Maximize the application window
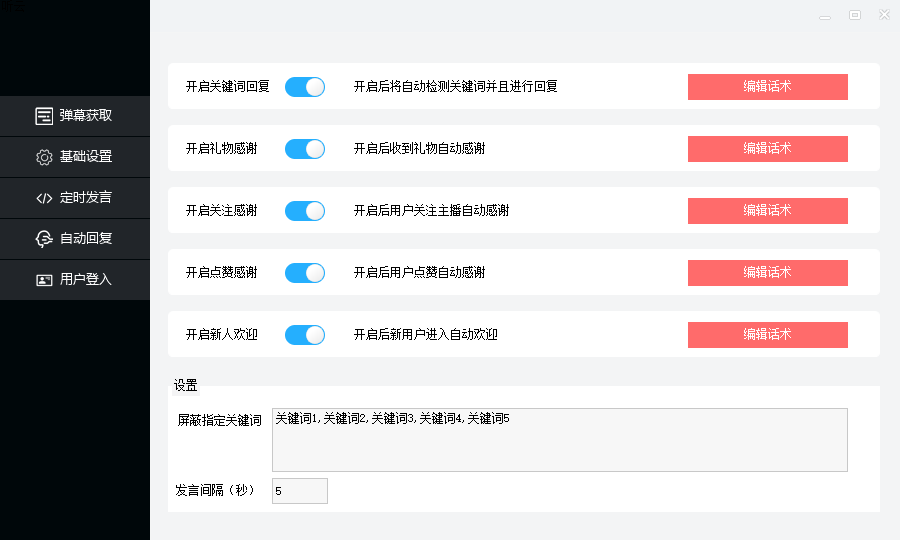The height and width of the screenshot is (540, 900). (x=855, y=15)
